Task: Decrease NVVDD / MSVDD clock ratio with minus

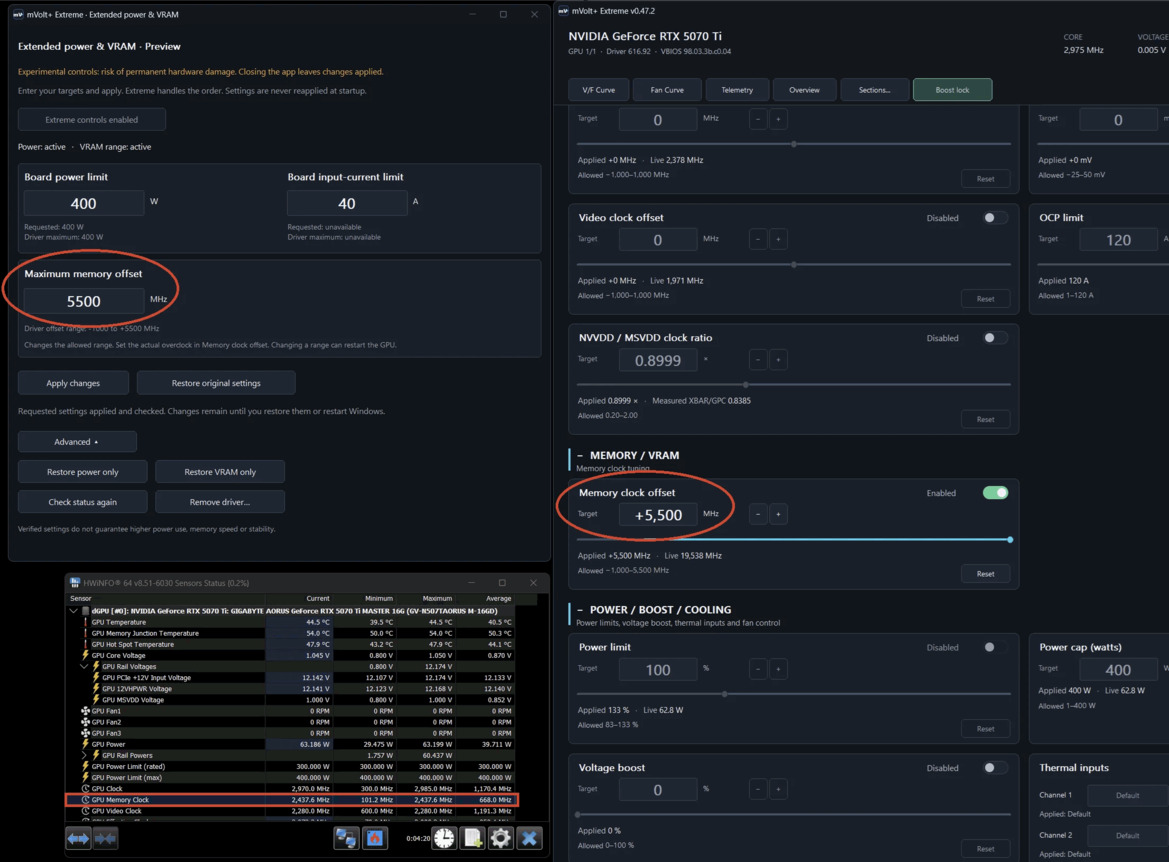Action: pyautogui.click(x=758, y=360)
